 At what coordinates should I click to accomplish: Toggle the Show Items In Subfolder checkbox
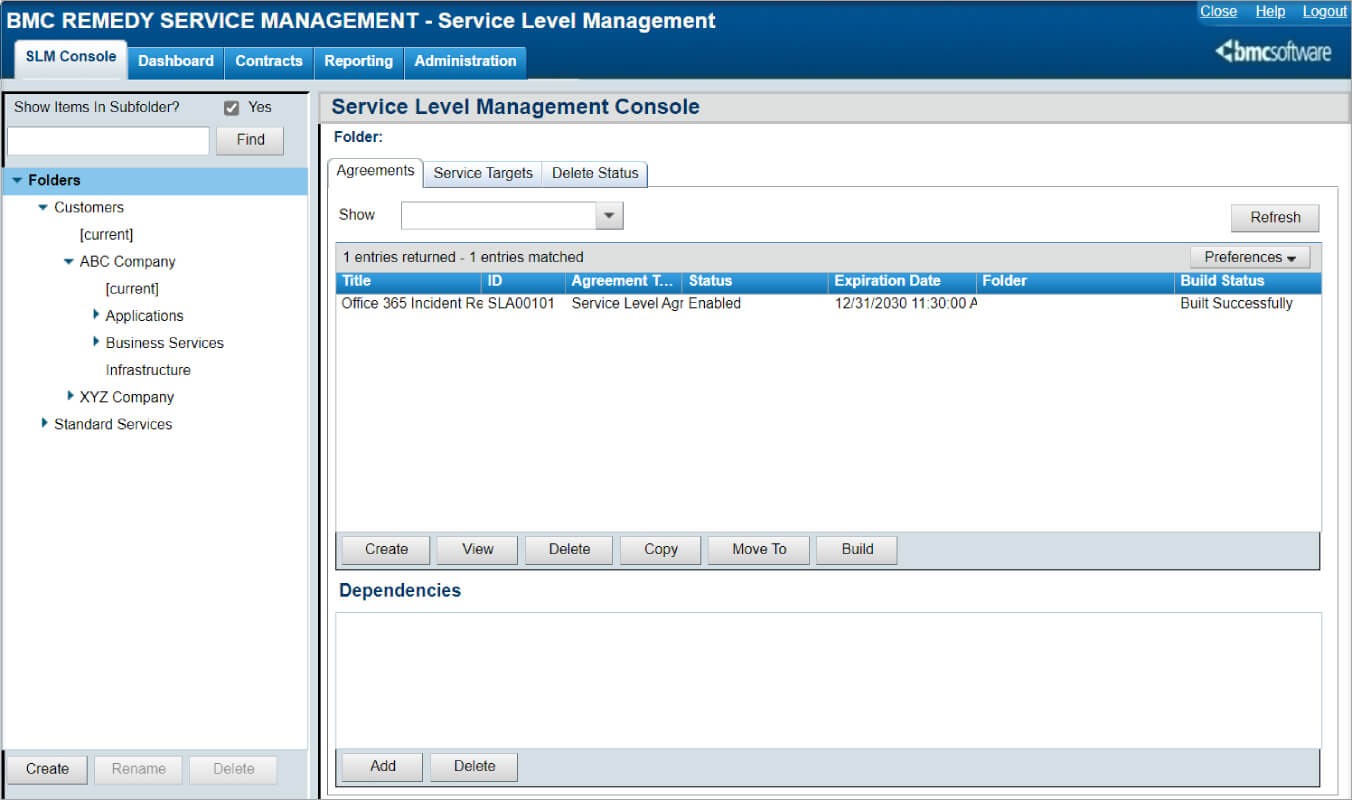(232, 108)
